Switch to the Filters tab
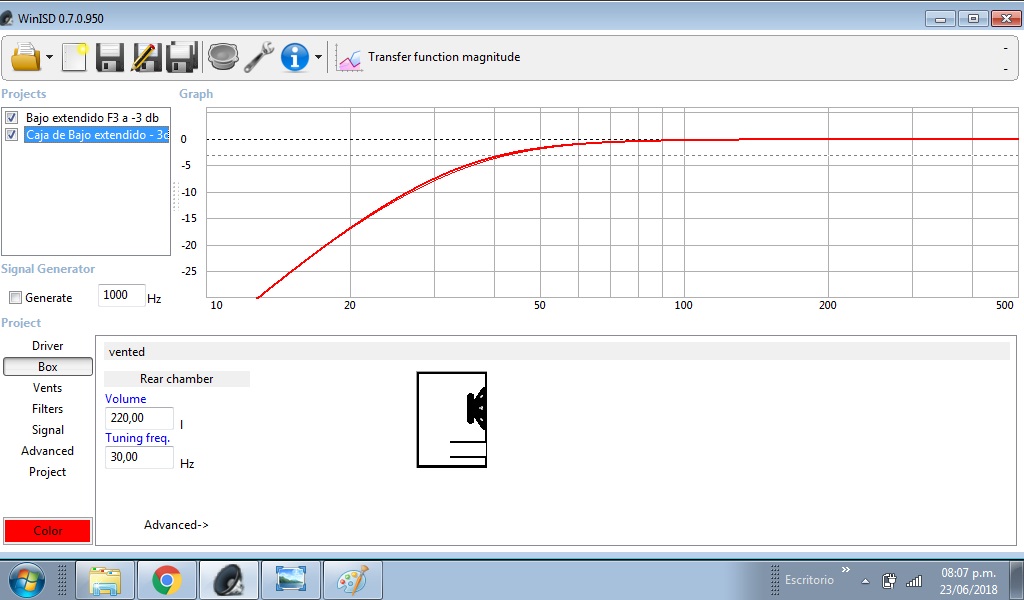Image resolution: width=1024 pixels, height=600 pixels. point(48,409)
